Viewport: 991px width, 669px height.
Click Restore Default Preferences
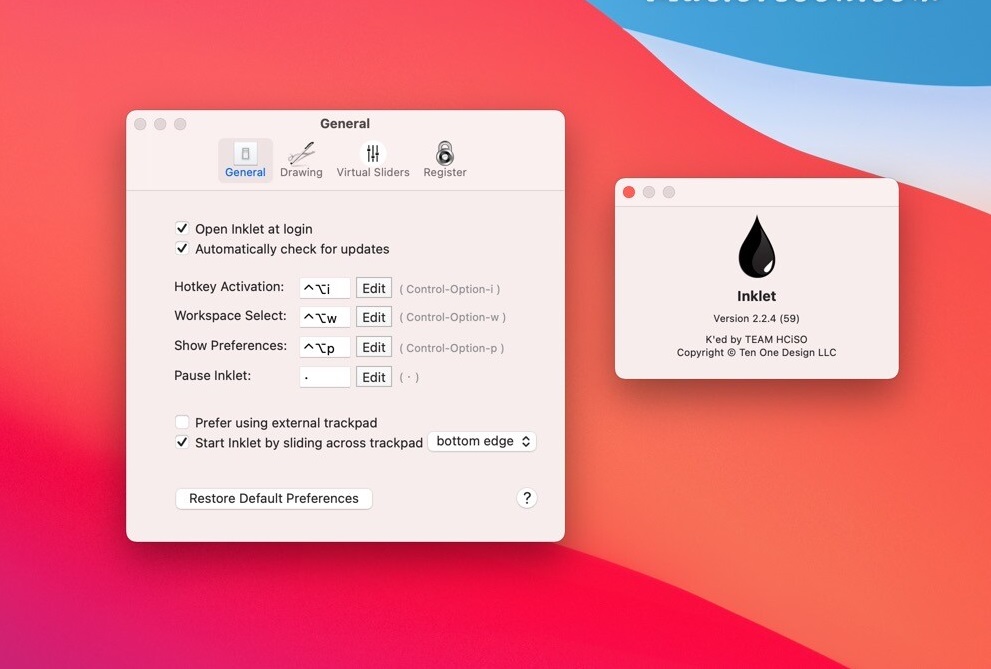click(274, 498)
